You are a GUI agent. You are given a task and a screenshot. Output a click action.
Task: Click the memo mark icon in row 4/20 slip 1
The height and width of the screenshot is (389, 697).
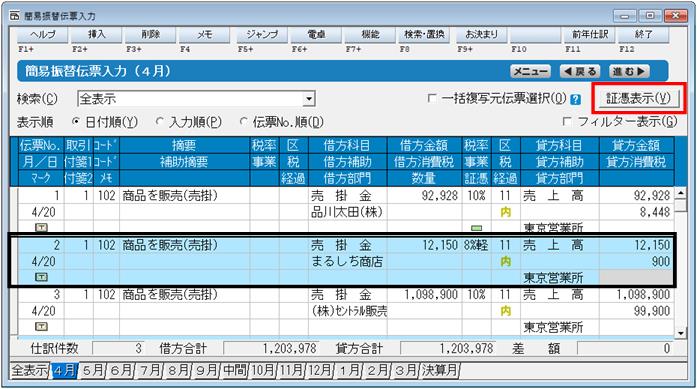[41, 228]
